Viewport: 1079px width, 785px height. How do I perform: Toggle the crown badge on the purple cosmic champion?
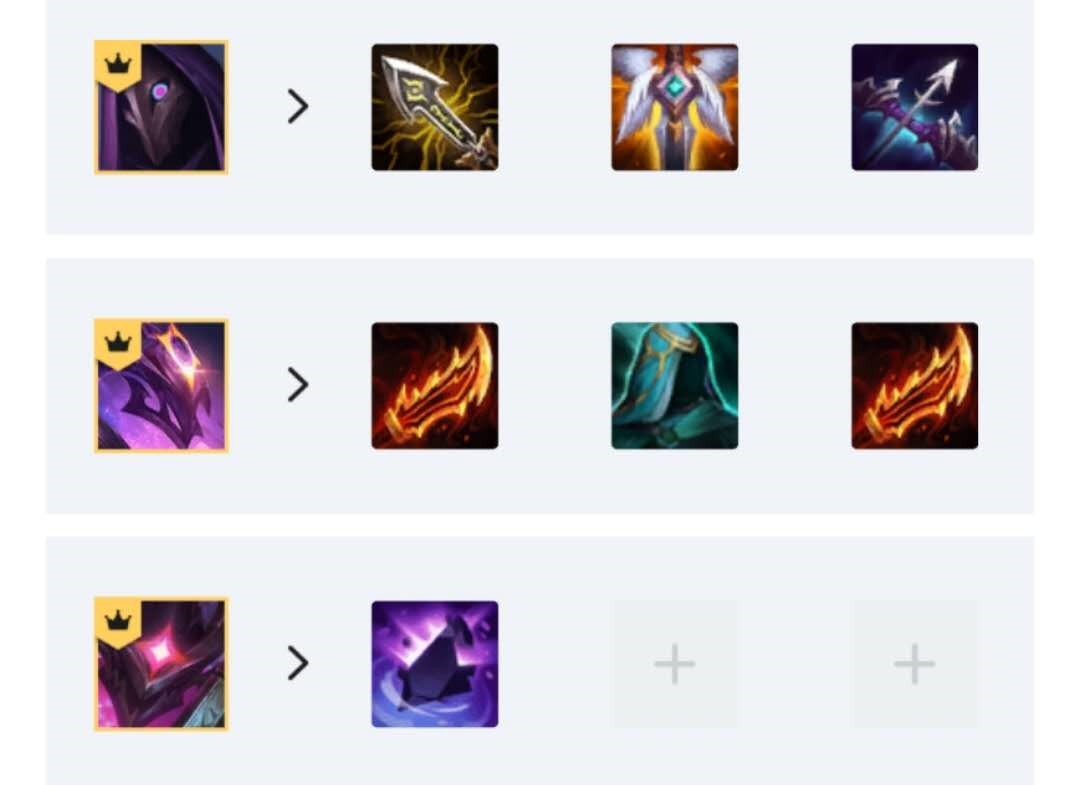[118, 343]
